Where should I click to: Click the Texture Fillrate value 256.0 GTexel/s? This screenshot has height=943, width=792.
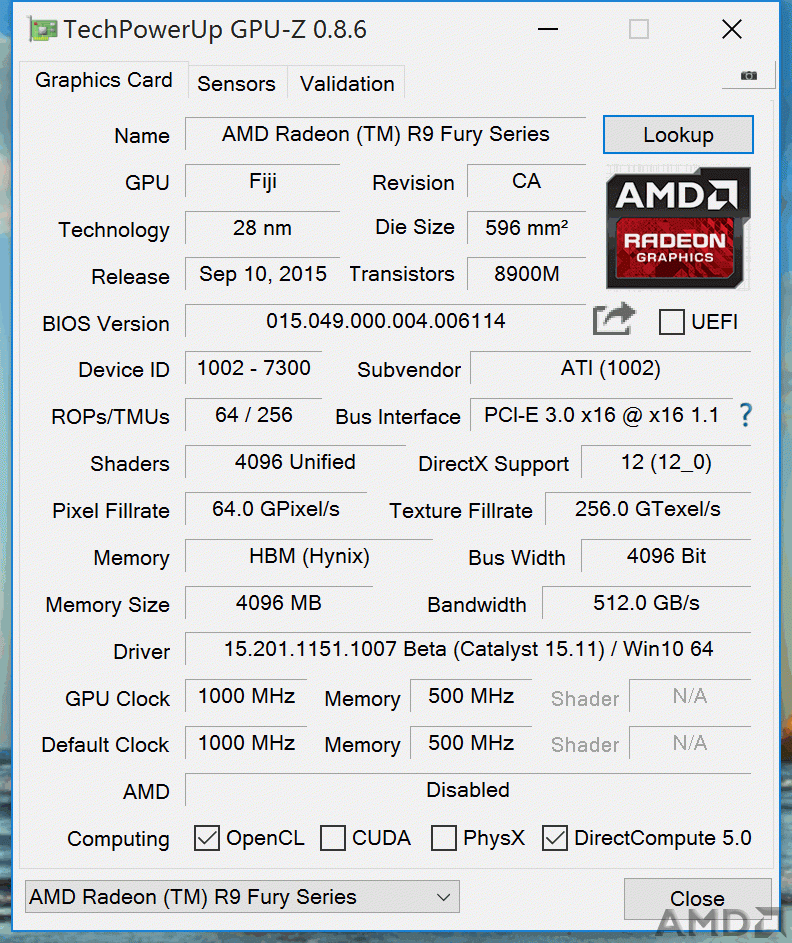click(648, 509)
